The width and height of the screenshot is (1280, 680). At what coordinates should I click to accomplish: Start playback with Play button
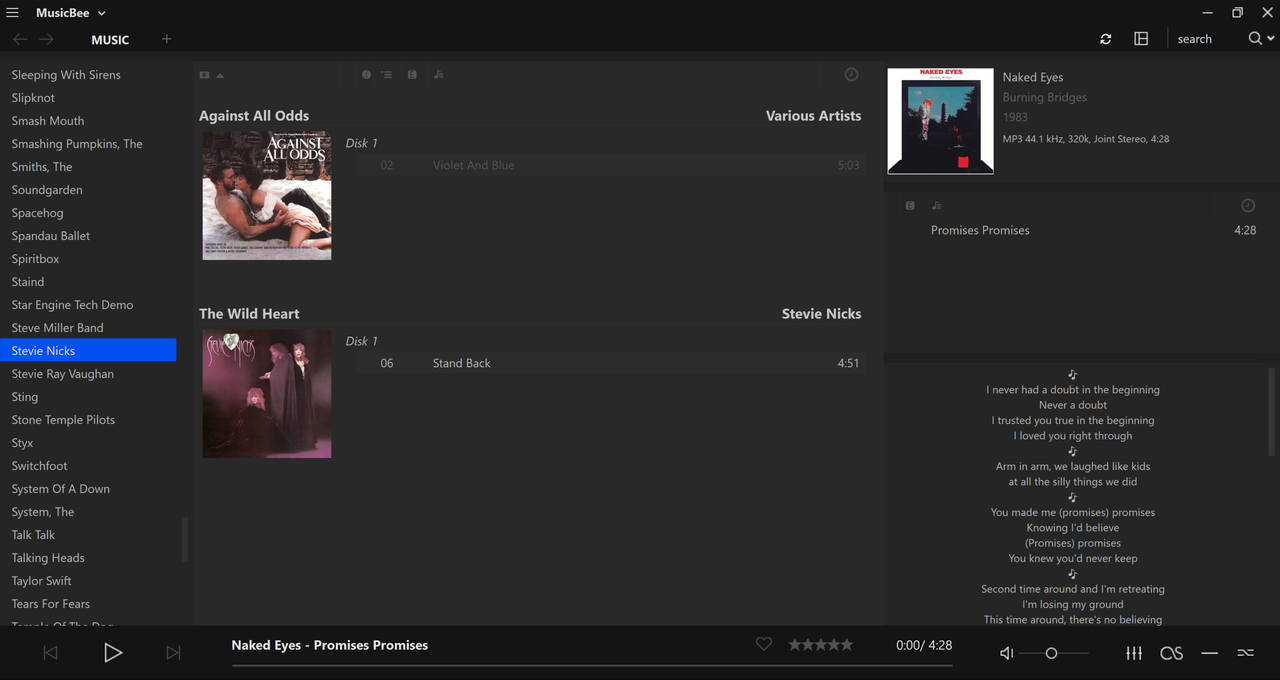coord(113,653)
